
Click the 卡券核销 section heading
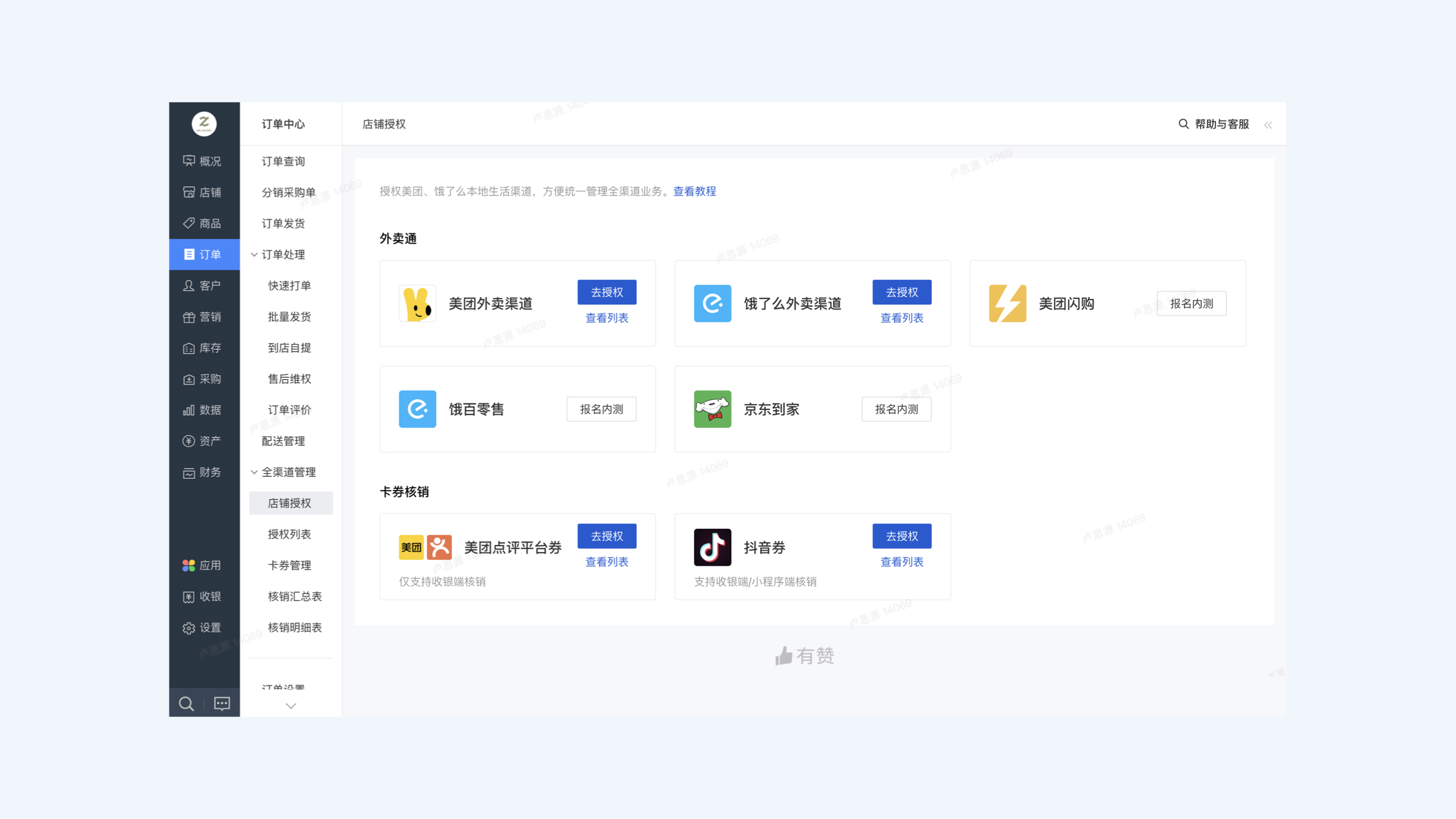[x=404, y=492]
